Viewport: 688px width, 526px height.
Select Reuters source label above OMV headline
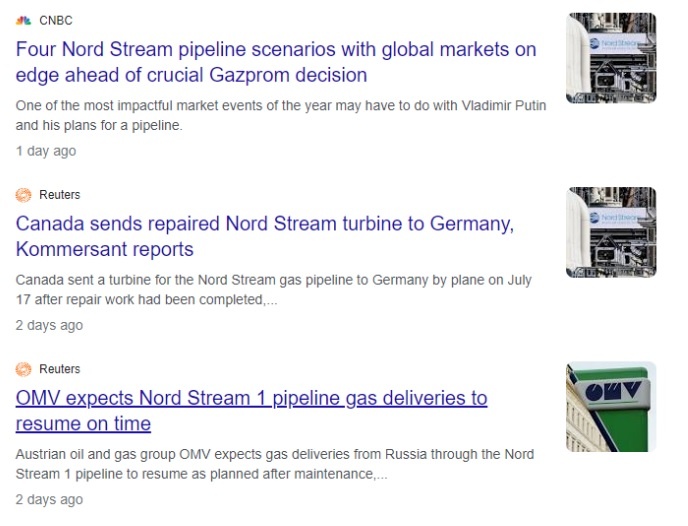[60, 369]
